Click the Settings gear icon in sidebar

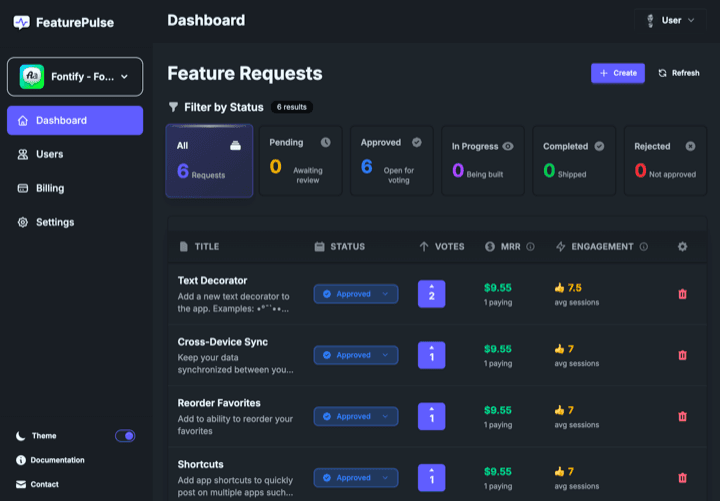[22, 222]
